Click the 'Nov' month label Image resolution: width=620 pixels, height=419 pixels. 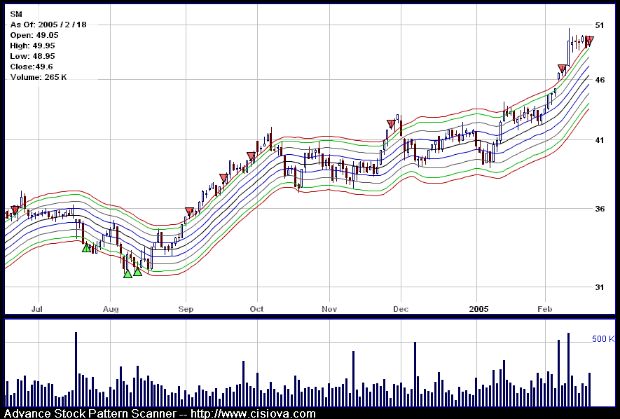(x=329, y=309)
